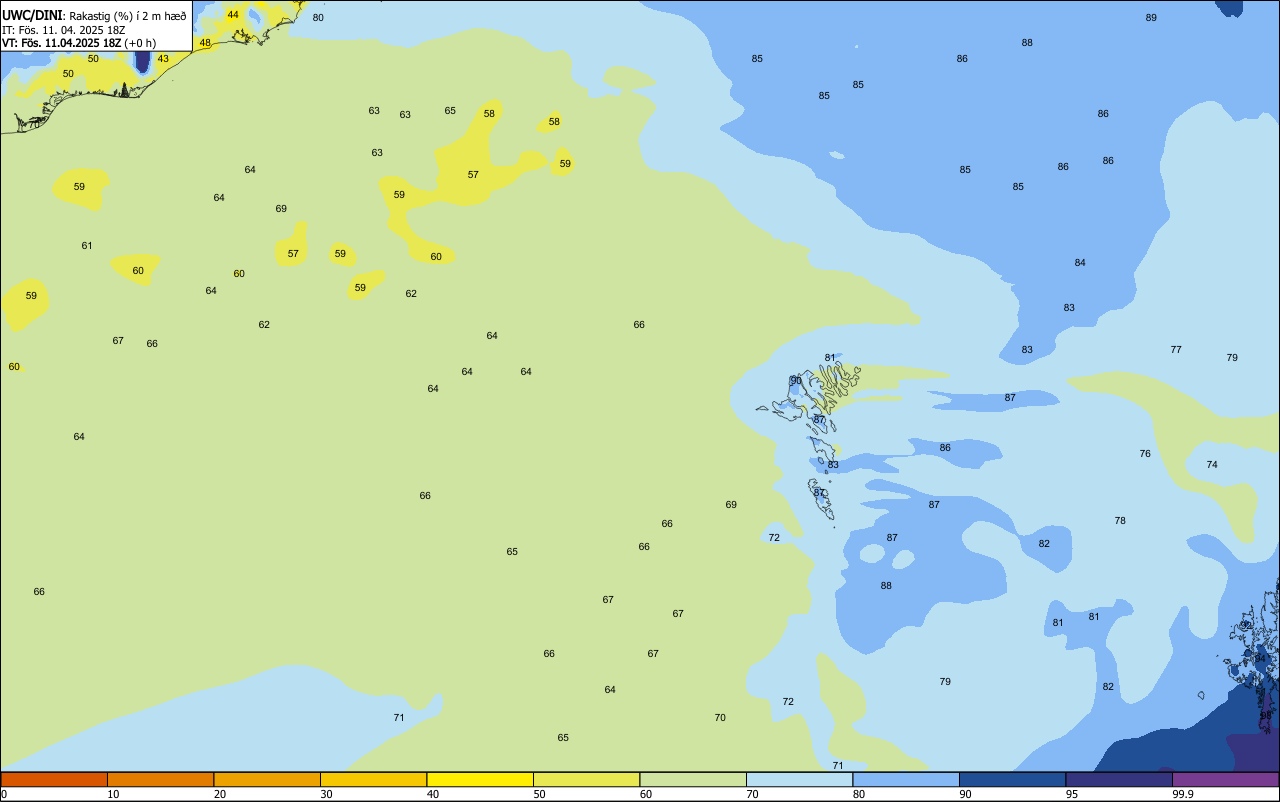The image size is (1280, 802).
Task: Click the 0–10 dark orange legend swatch
Action: tap(54, 779)
